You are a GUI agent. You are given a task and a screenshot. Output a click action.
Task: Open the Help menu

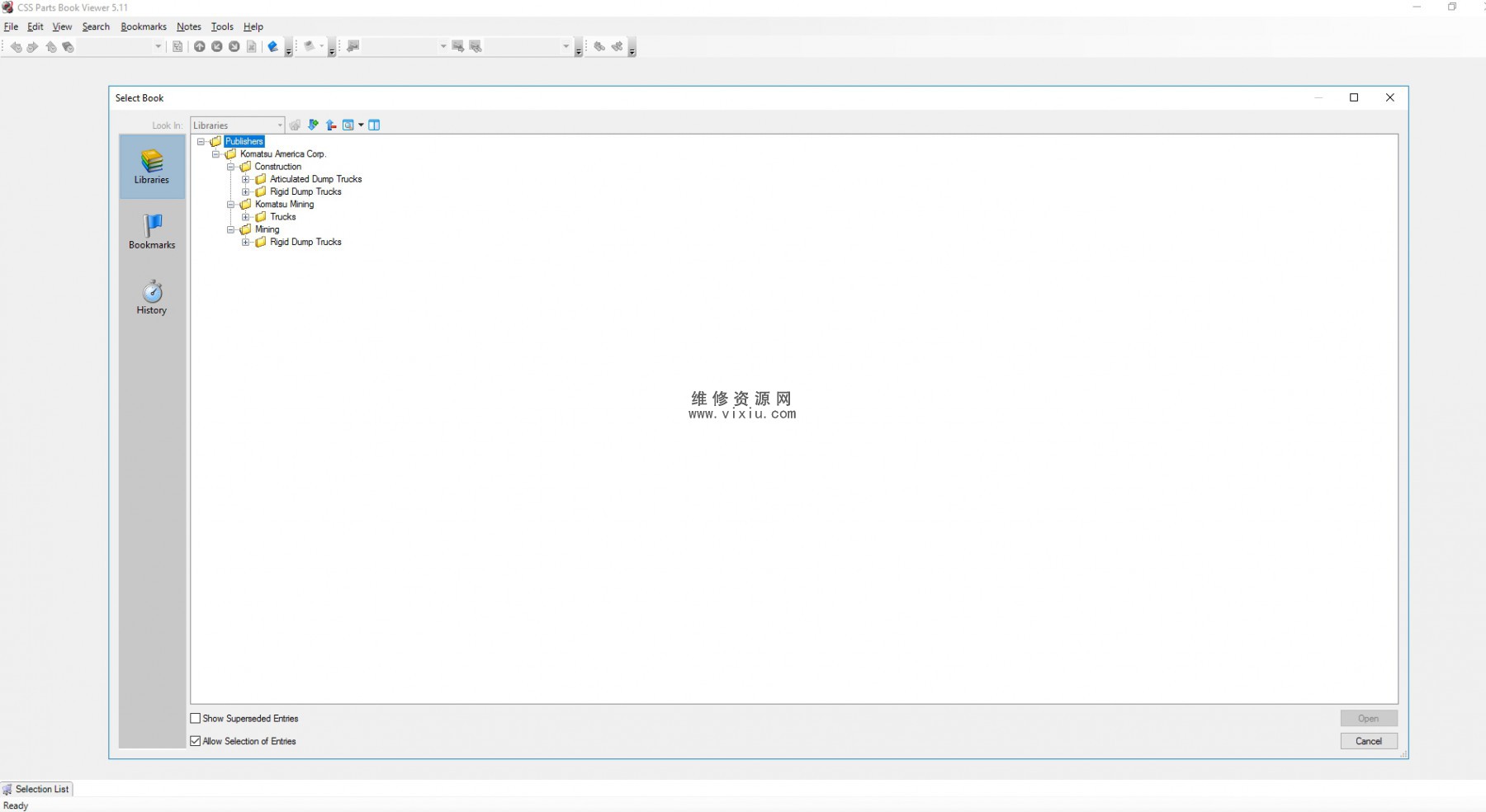(x=253, y=26)
